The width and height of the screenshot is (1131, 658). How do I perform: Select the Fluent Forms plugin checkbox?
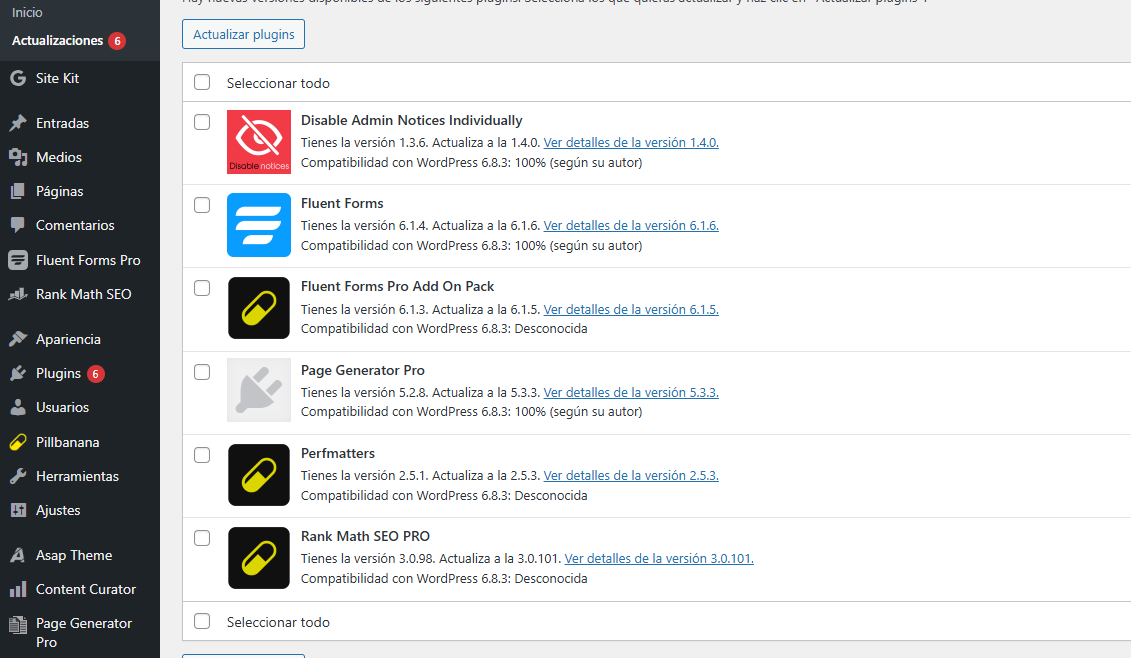202,205
